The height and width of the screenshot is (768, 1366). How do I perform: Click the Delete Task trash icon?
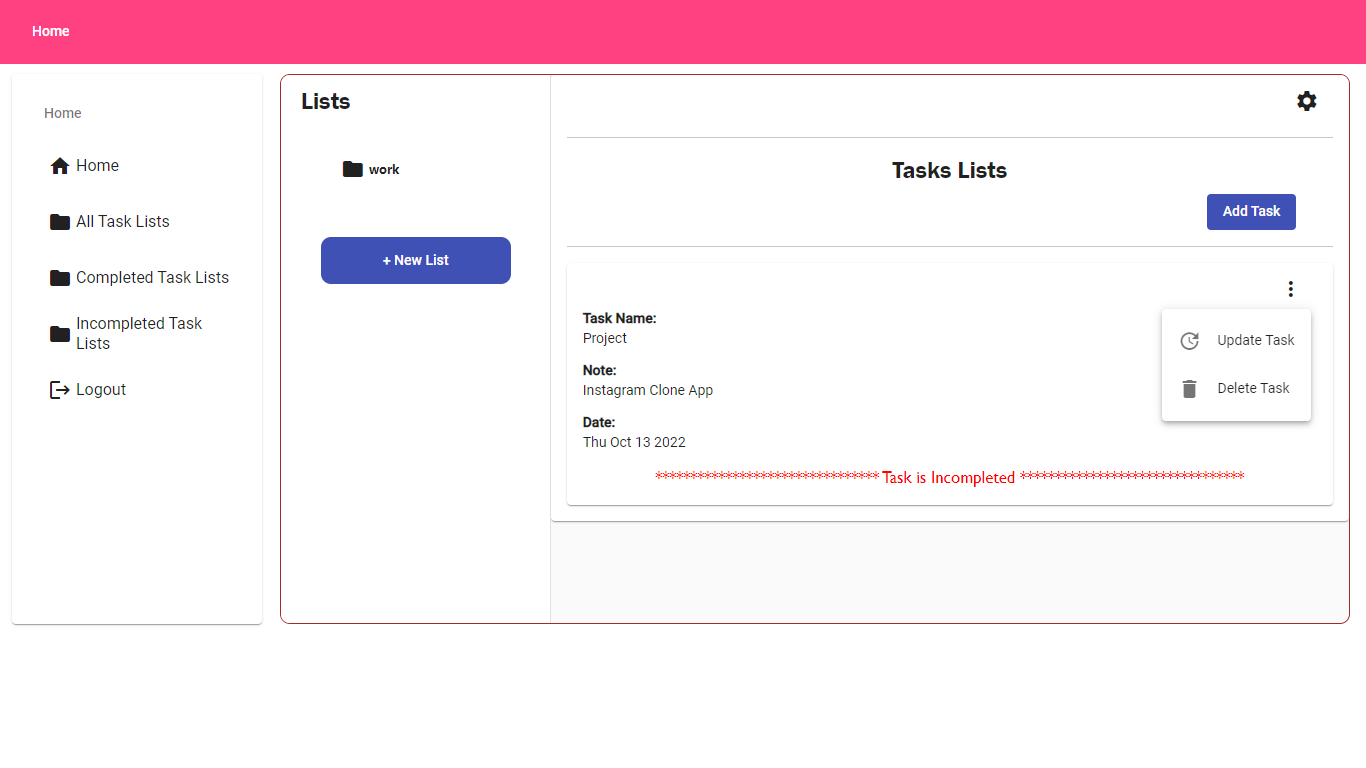pos(1189,389)
